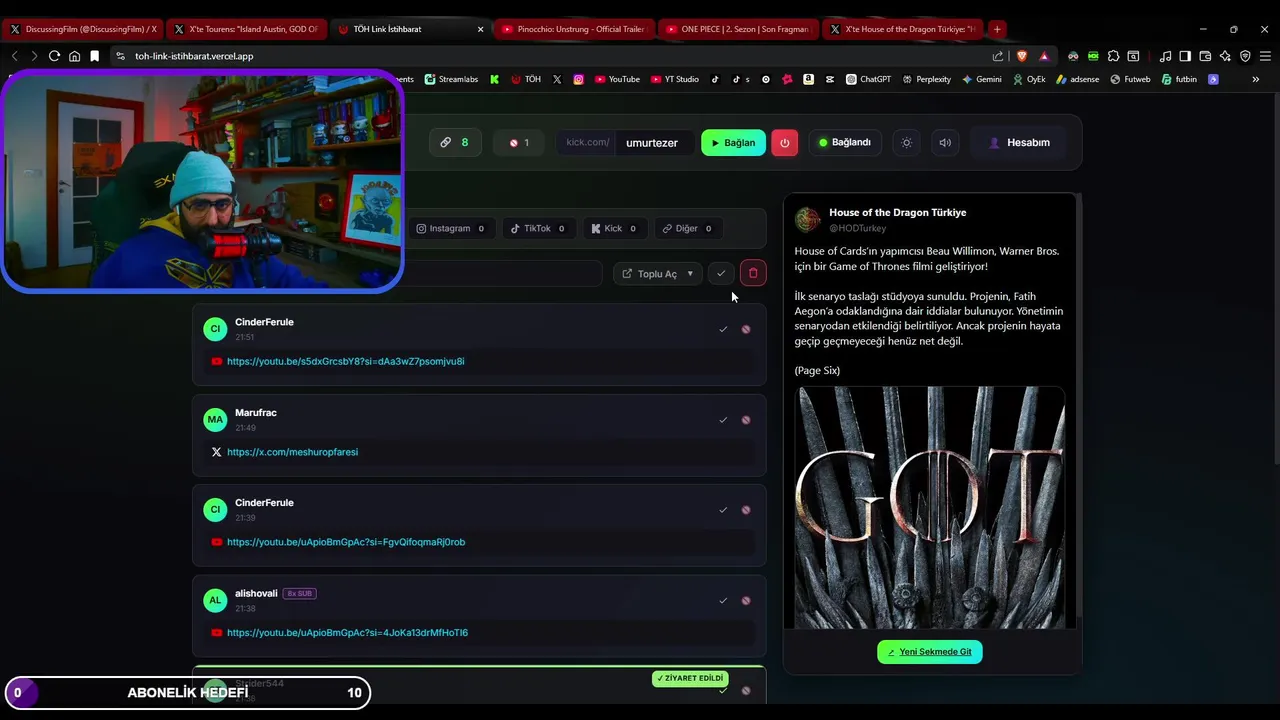1280x720 pixels.
Task: Block the alishovali link entry
Action: [746, 601]
